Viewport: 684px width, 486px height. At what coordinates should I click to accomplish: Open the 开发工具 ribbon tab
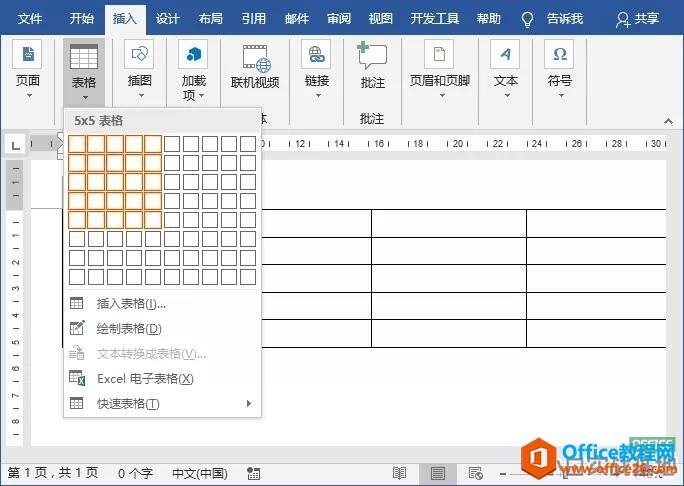point(434,18)
